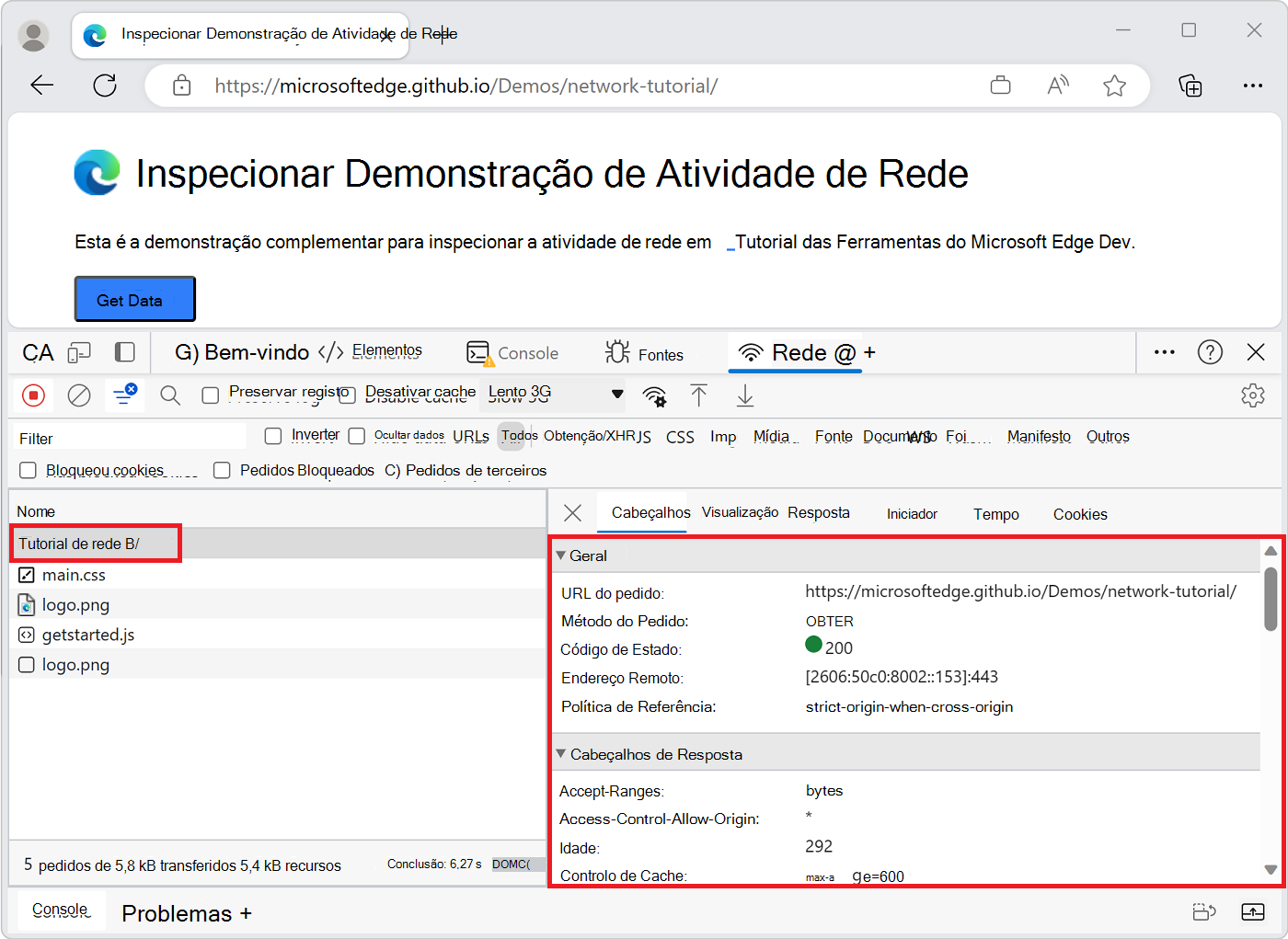This screenshot has width=1288, height=939.
Task: Check the Inverter filter option
Action: click(x=273, y=435)
